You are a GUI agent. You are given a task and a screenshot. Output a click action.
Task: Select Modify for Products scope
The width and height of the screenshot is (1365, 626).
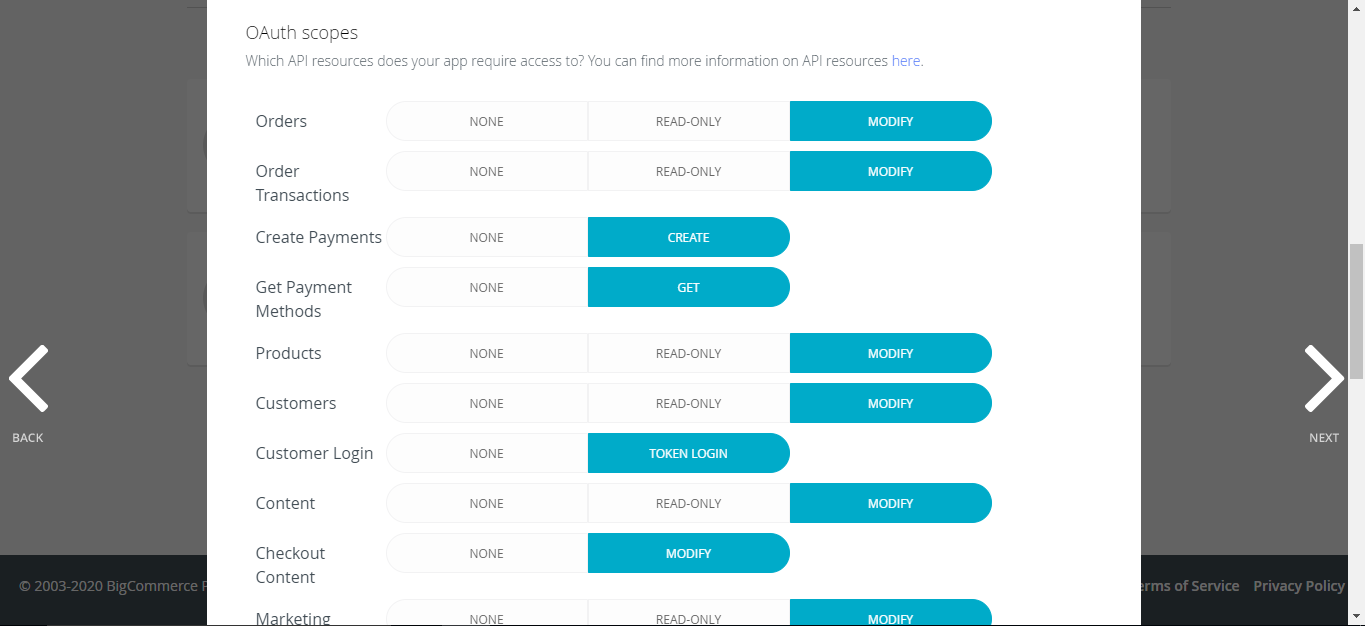point(890,353)
